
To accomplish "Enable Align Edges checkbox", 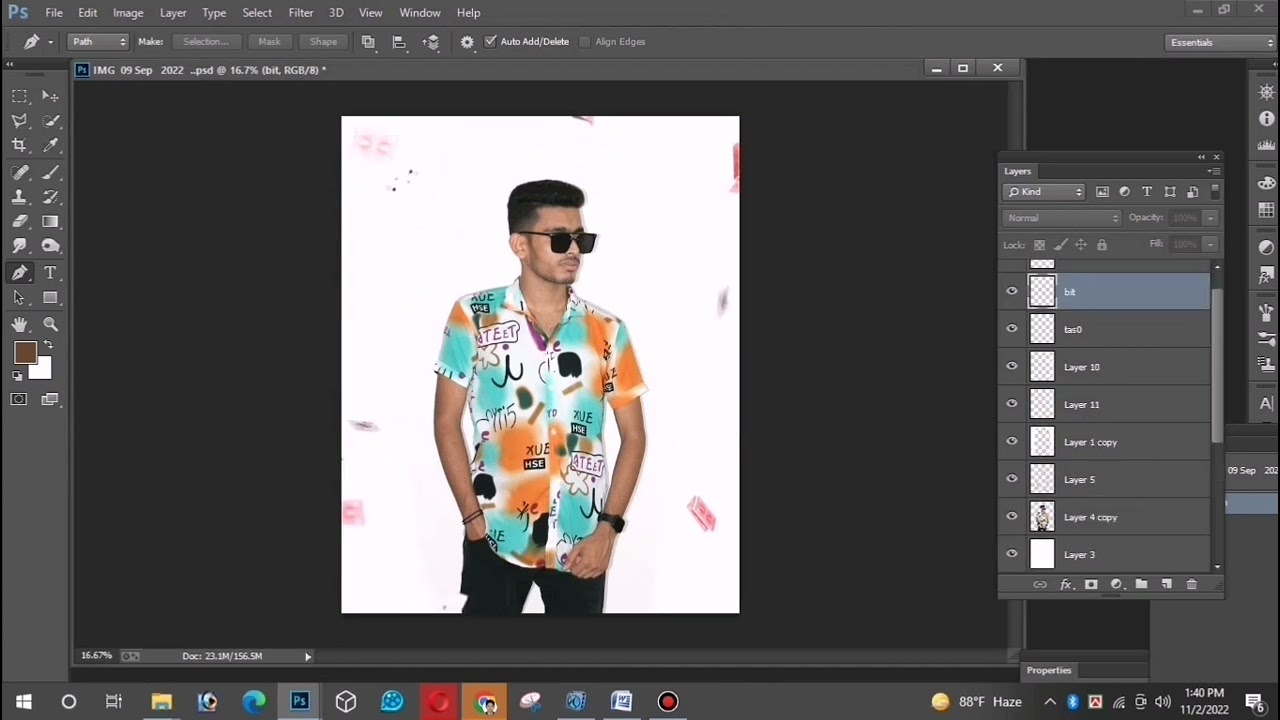I will click(x=584, y=42).
